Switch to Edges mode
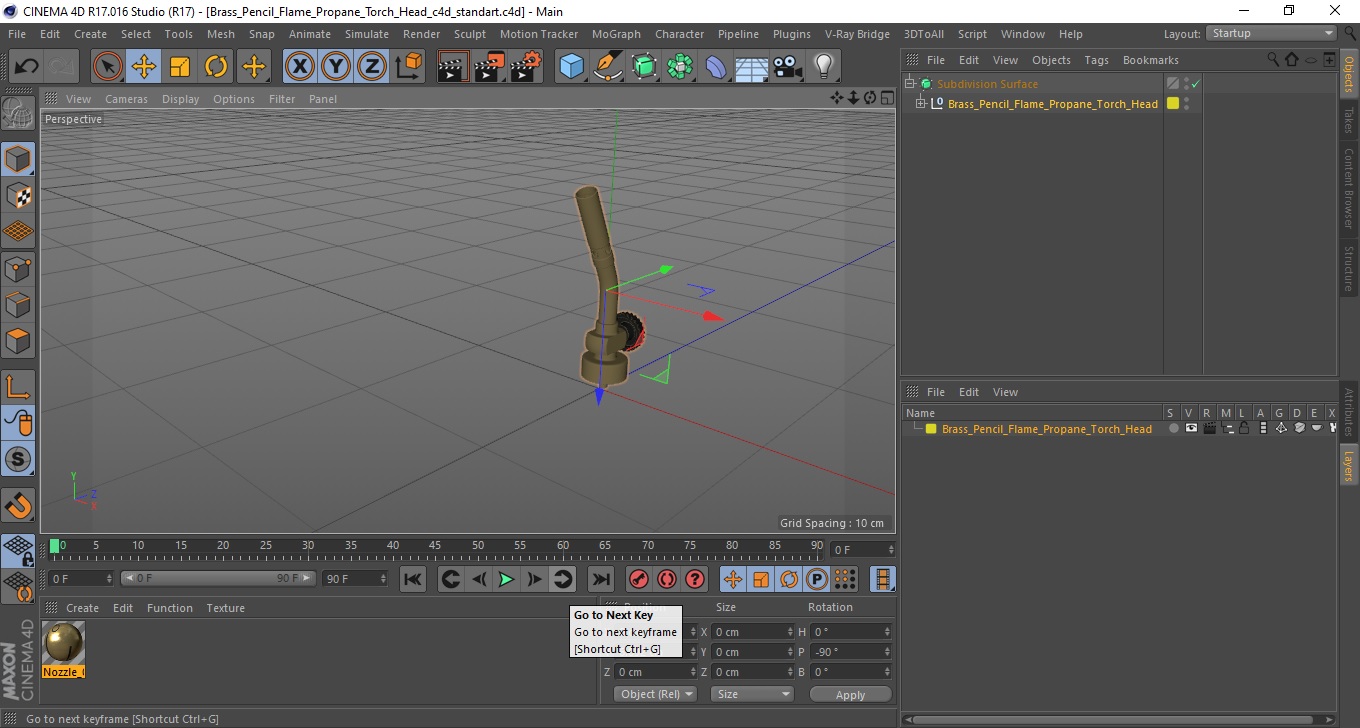Viewport: 1360px width, 728px height. [18, 304]
